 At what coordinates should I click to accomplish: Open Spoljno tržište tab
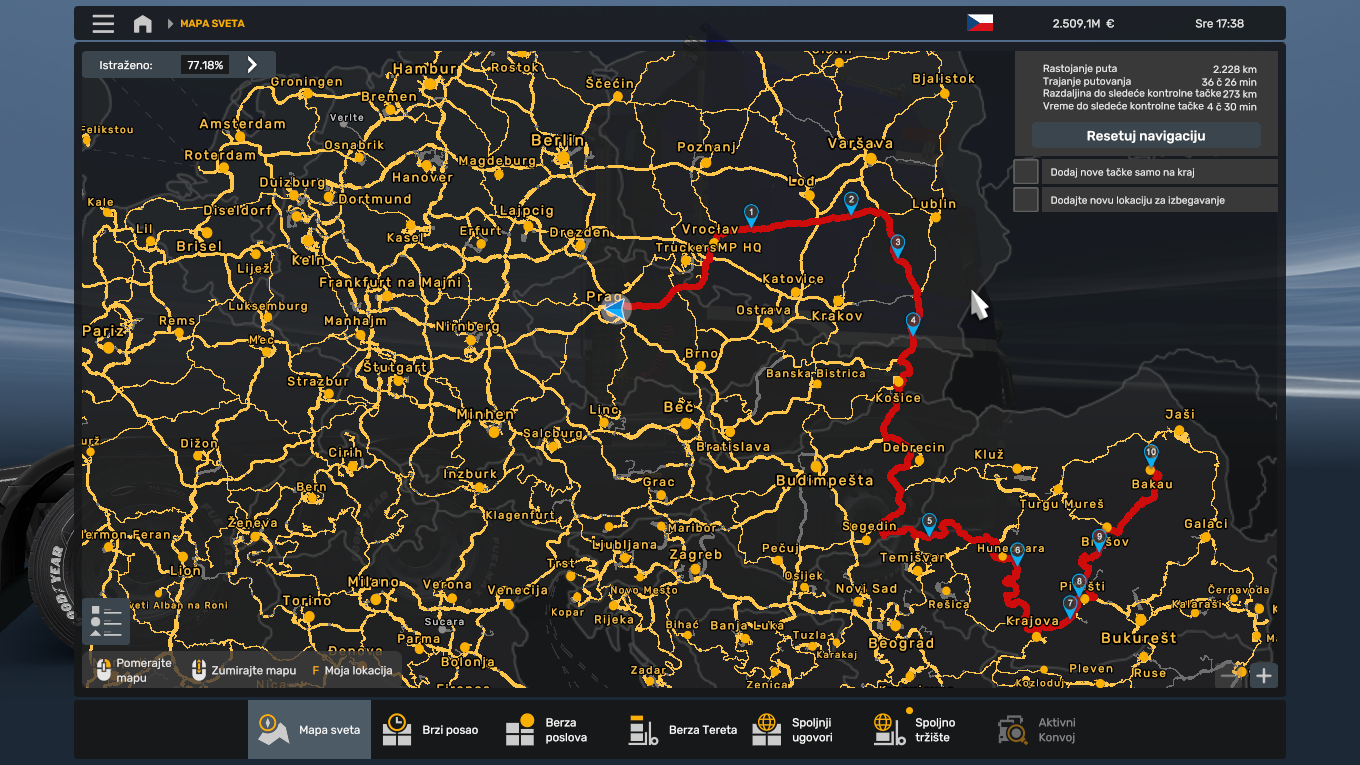pos(927,730)
